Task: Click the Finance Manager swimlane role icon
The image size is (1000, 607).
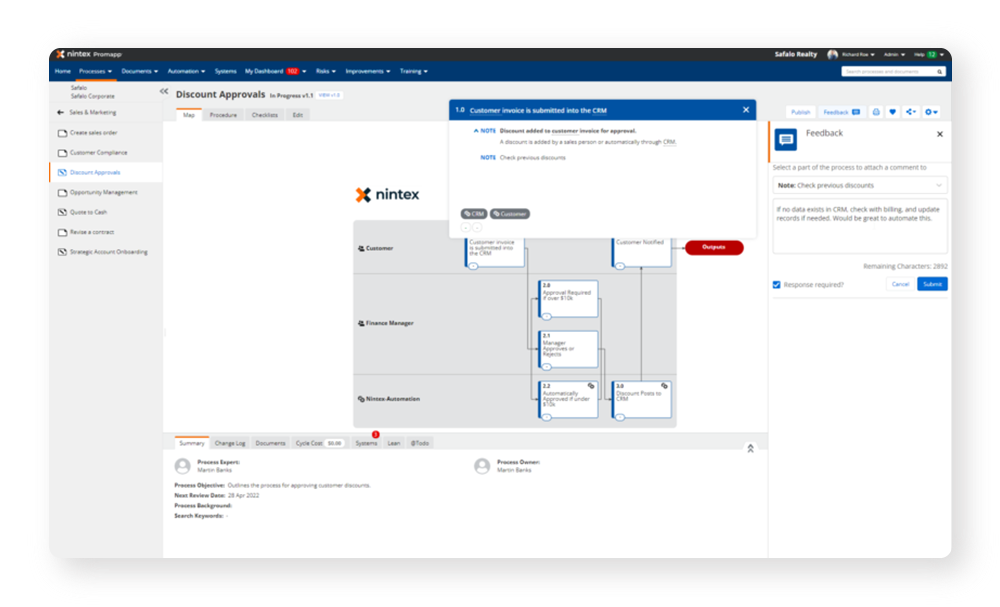Action: [x=361, y=323]
